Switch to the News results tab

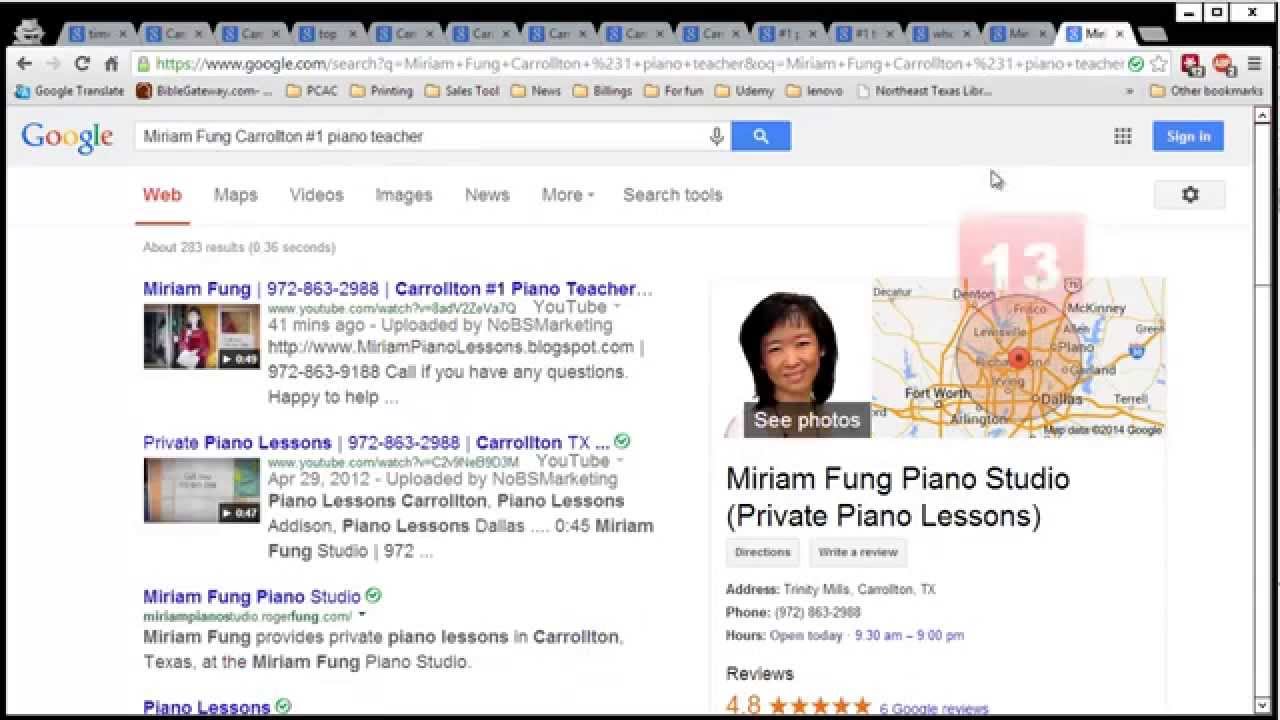pos(487,195)
